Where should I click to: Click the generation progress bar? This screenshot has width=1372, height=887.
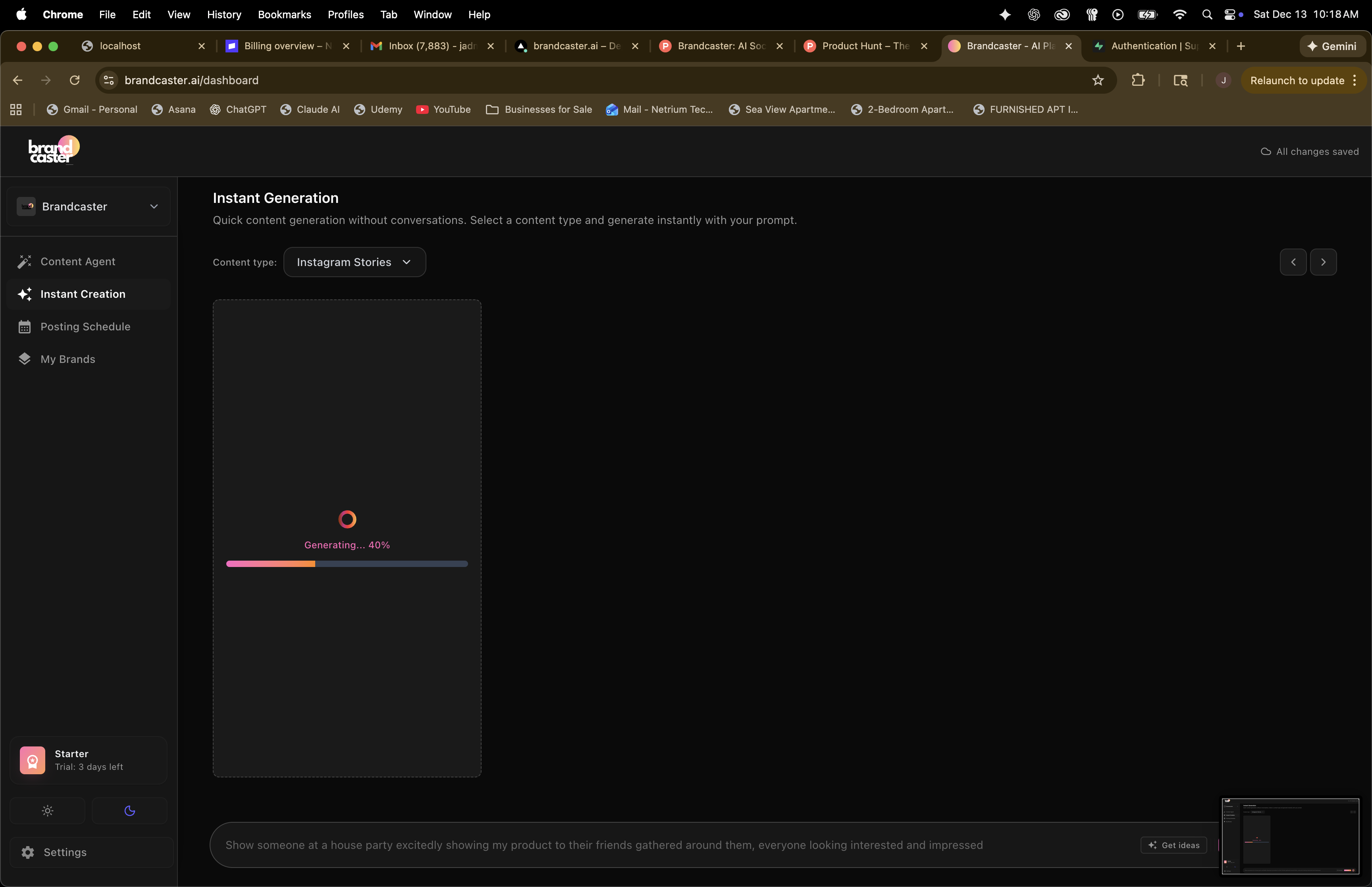347,564
